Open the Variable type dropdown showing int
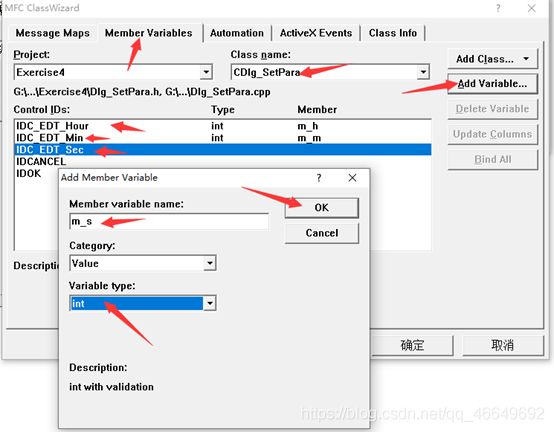 [143, 303]
